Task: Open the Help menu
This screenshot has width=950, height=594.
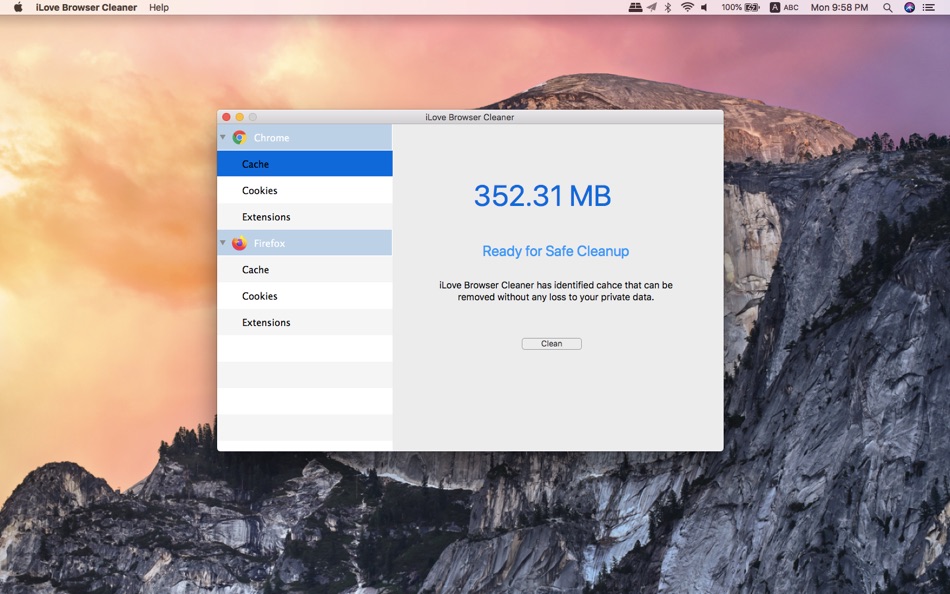Action: [159, 7]
